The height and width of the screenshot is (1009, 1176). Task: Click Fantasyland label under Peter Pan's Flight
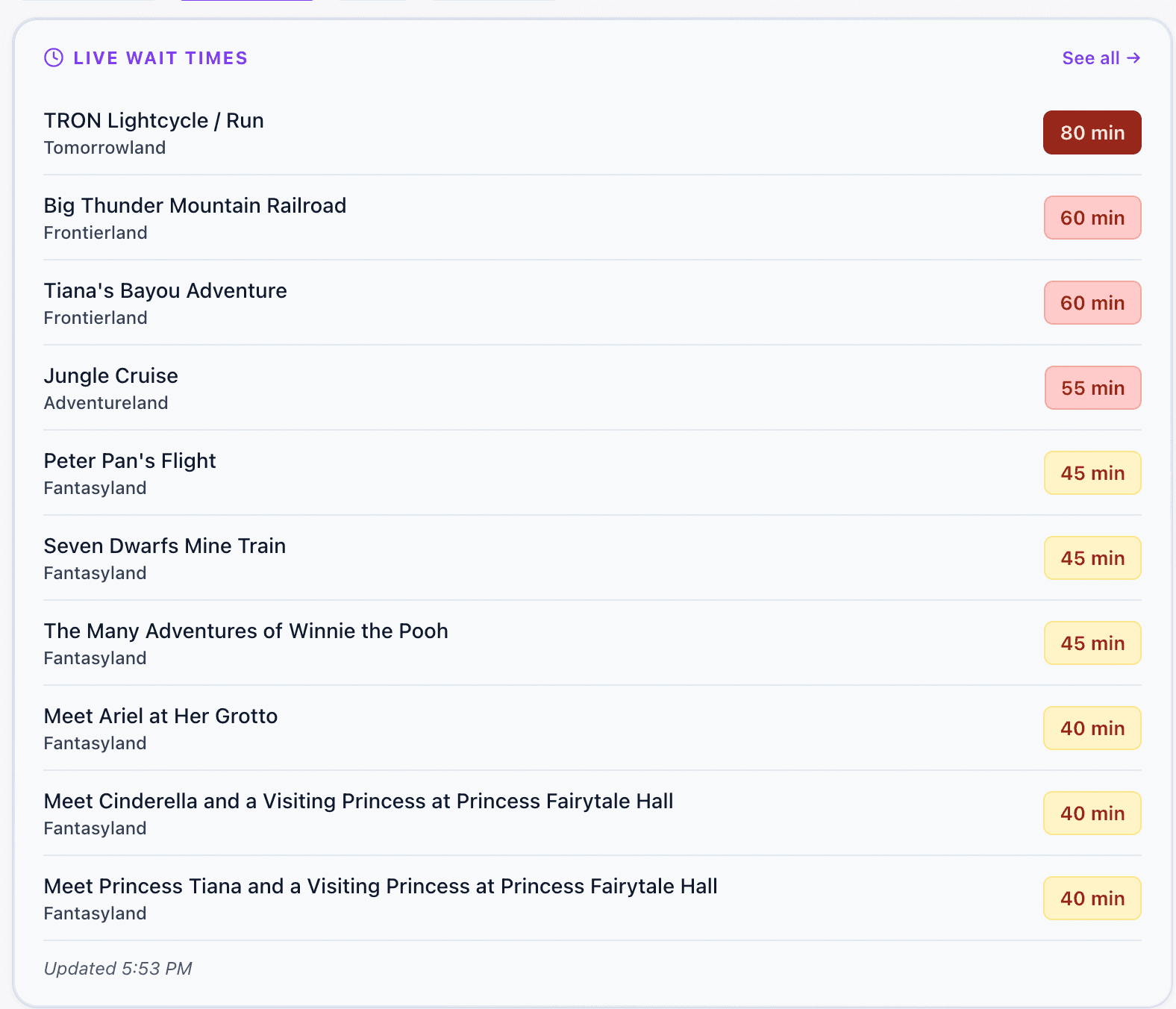[95, 488]
